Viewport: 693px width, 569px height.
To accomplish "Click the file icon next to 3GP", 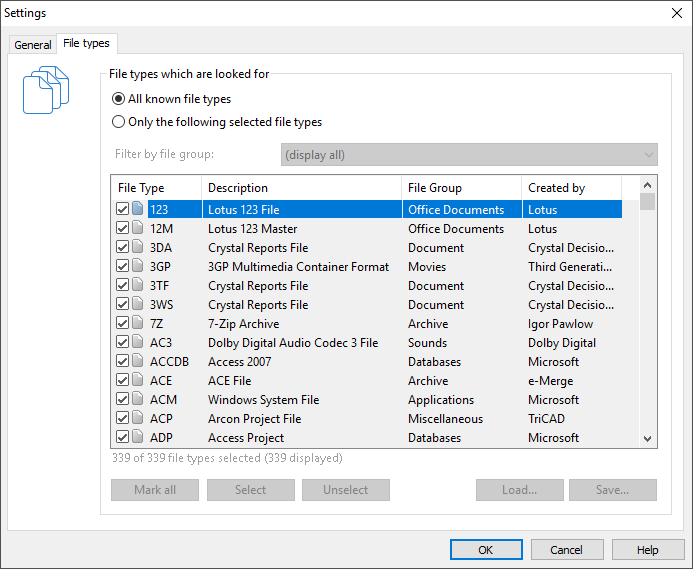I will click(x=138, y=267).
